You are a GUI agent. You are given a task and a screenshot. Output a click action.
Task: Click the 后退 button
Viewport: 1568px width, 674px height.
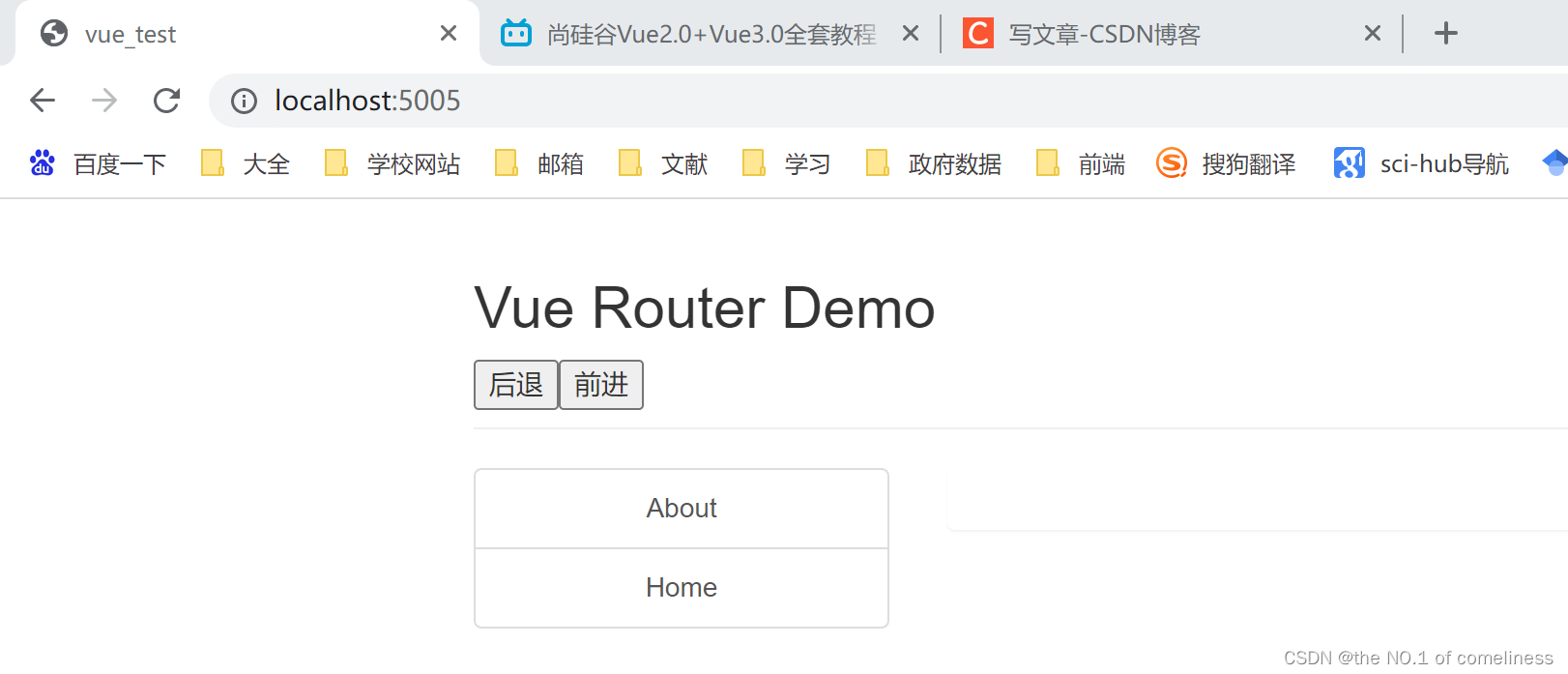click(516, 385)
